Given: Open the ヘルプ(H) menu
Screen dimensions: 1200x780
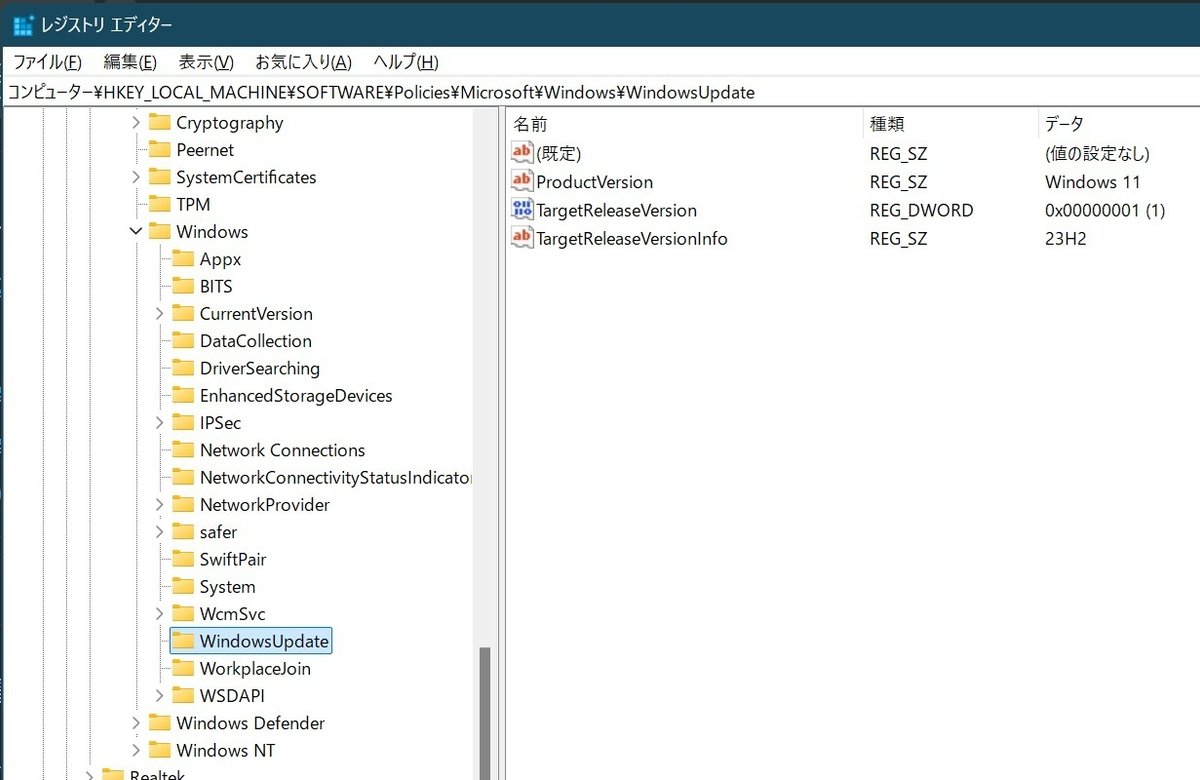Looking at the screenshot, I should pos(405,62).
